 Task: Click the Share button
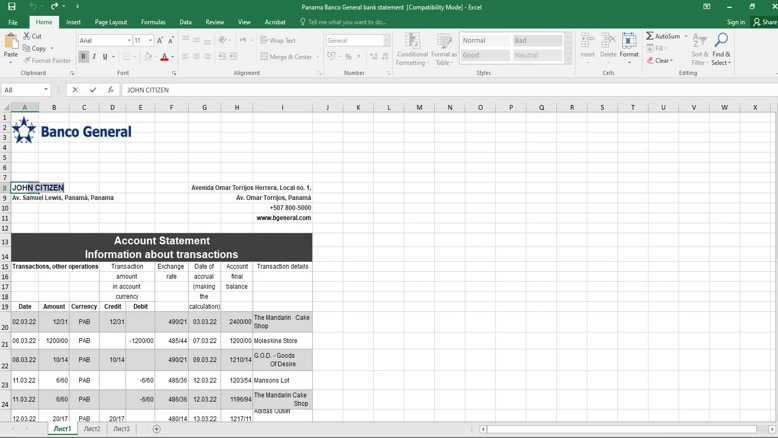[x=765, y=22]
